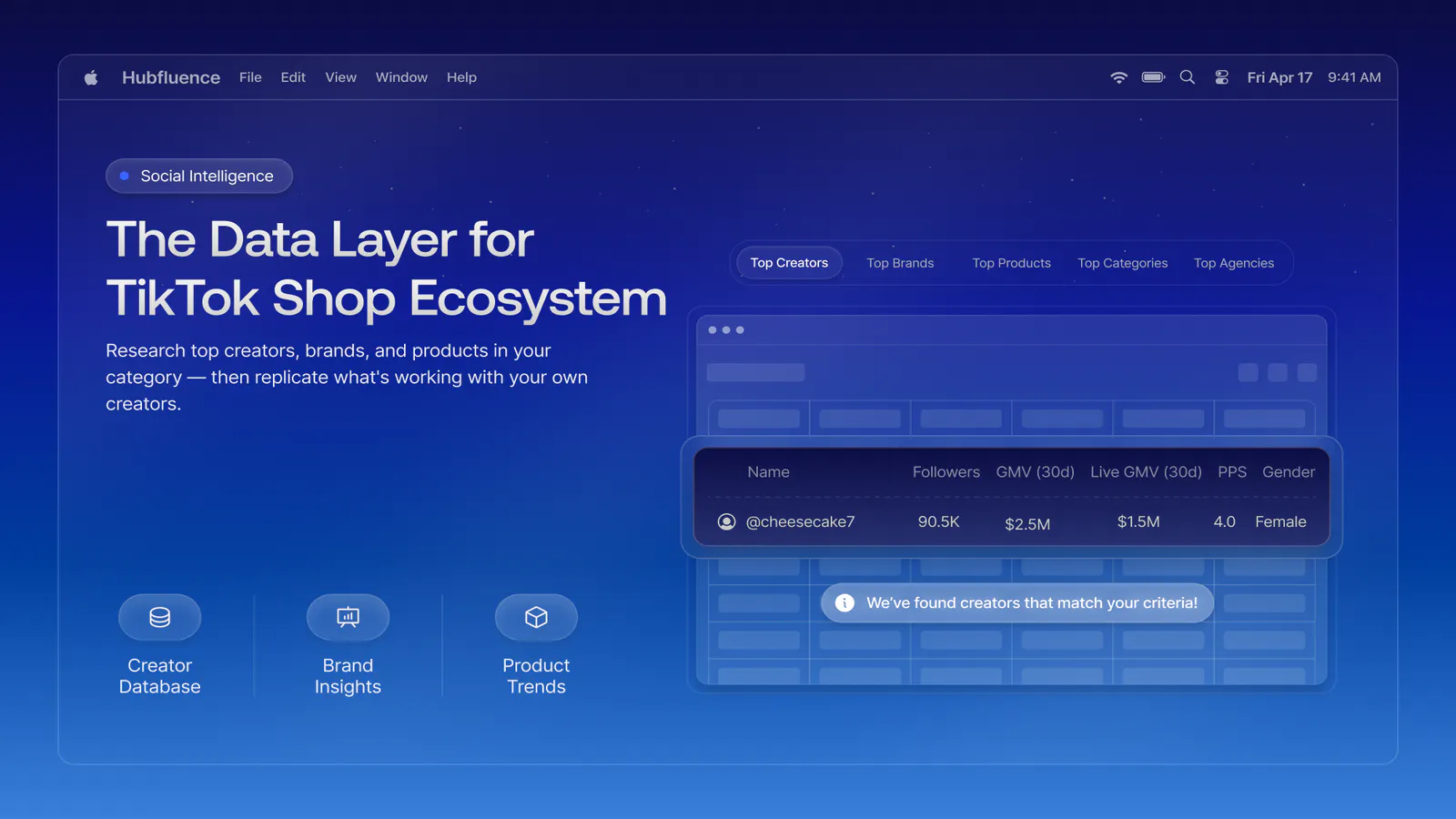Click the $2.5M GMV value
The width and height of the screenshot is (1456, 819).
1027,523
